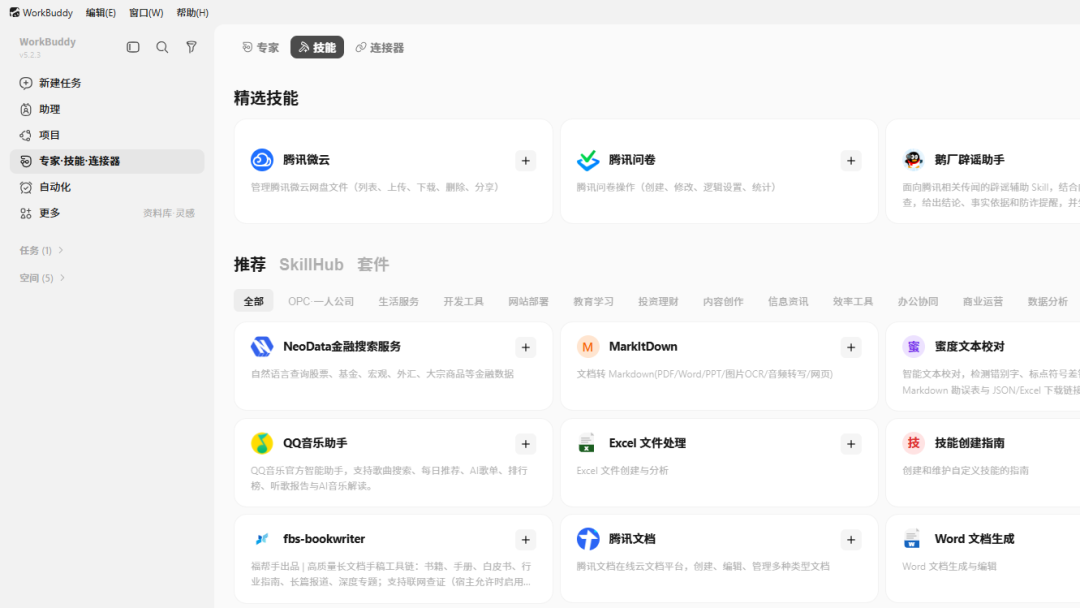Image resolution: width=1080 pixels, height=608 pixels.
Task: Open the search icon in sidebar
Action: click(162, 47)
